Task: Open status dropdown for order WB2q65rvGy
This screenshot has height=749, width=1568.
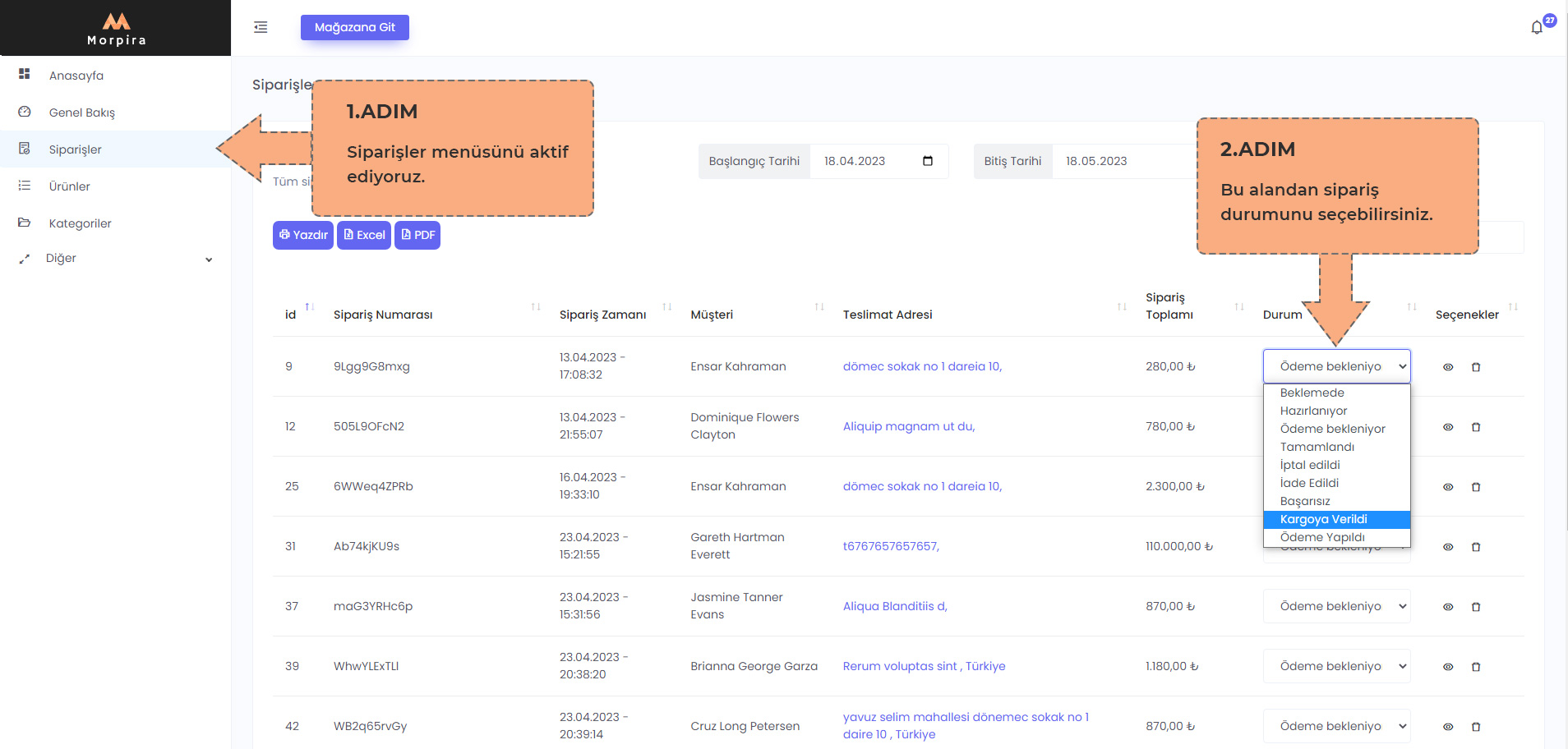Action: click(x=1336, y=726)
